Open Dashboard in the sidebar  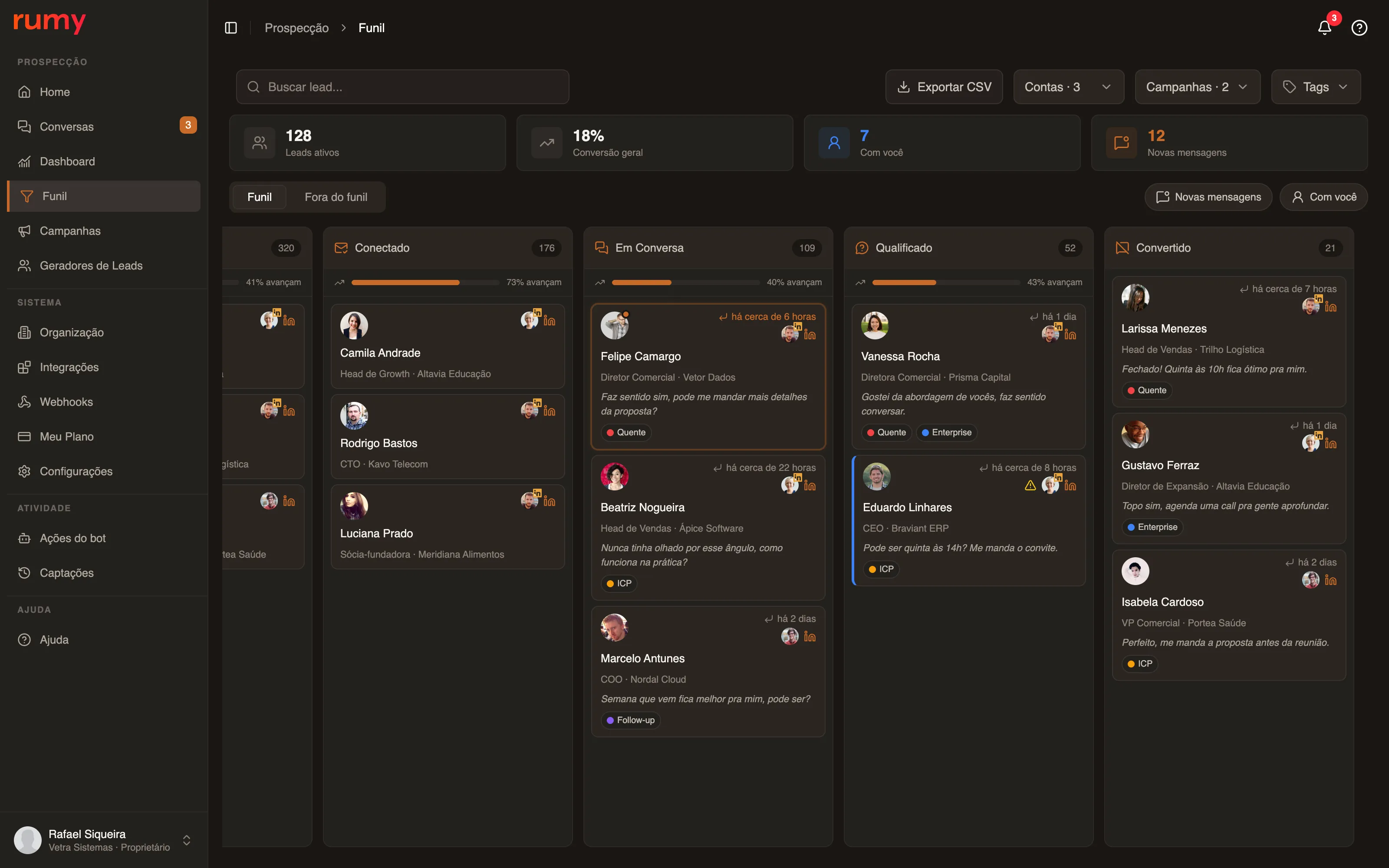(104, 161)
